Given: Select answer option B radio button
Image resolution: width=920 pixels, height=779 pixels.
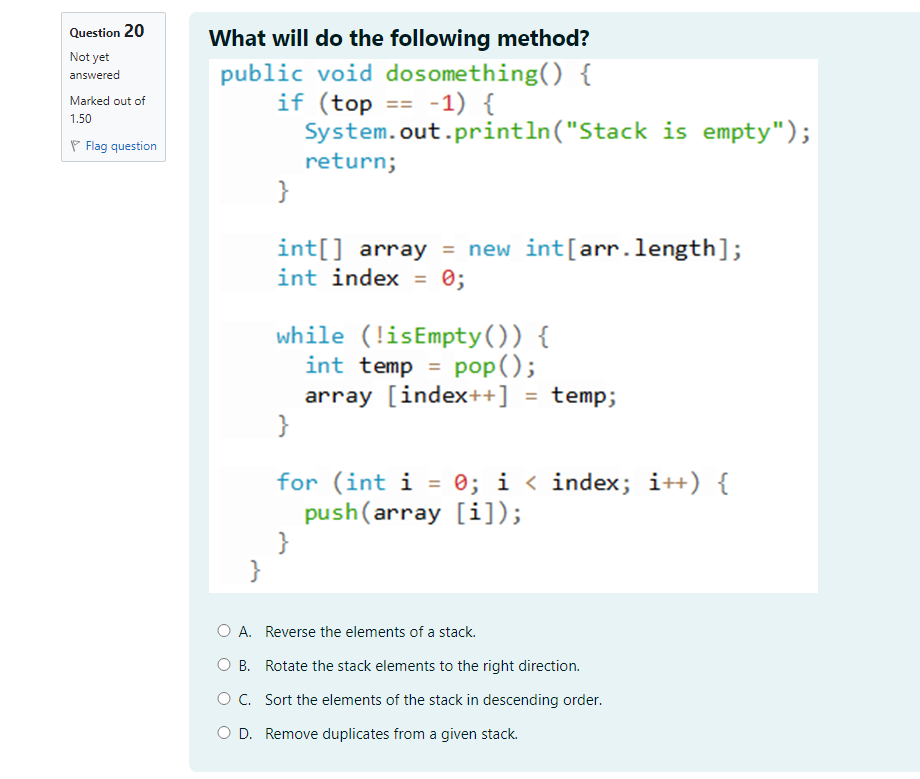Looking at the screenshot, I should [224, 664].
